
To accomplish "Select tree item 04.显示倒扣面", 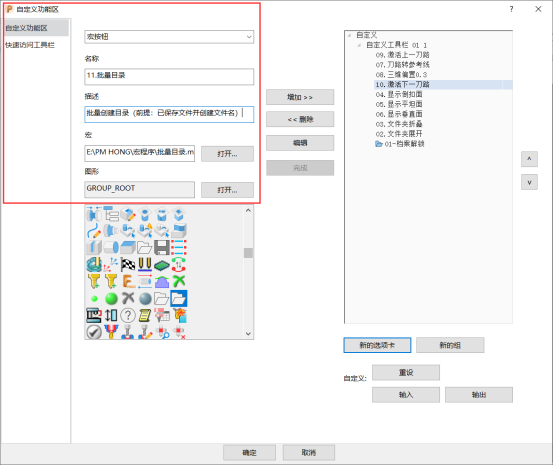I will pyautogui.click(x=399, y=94).
